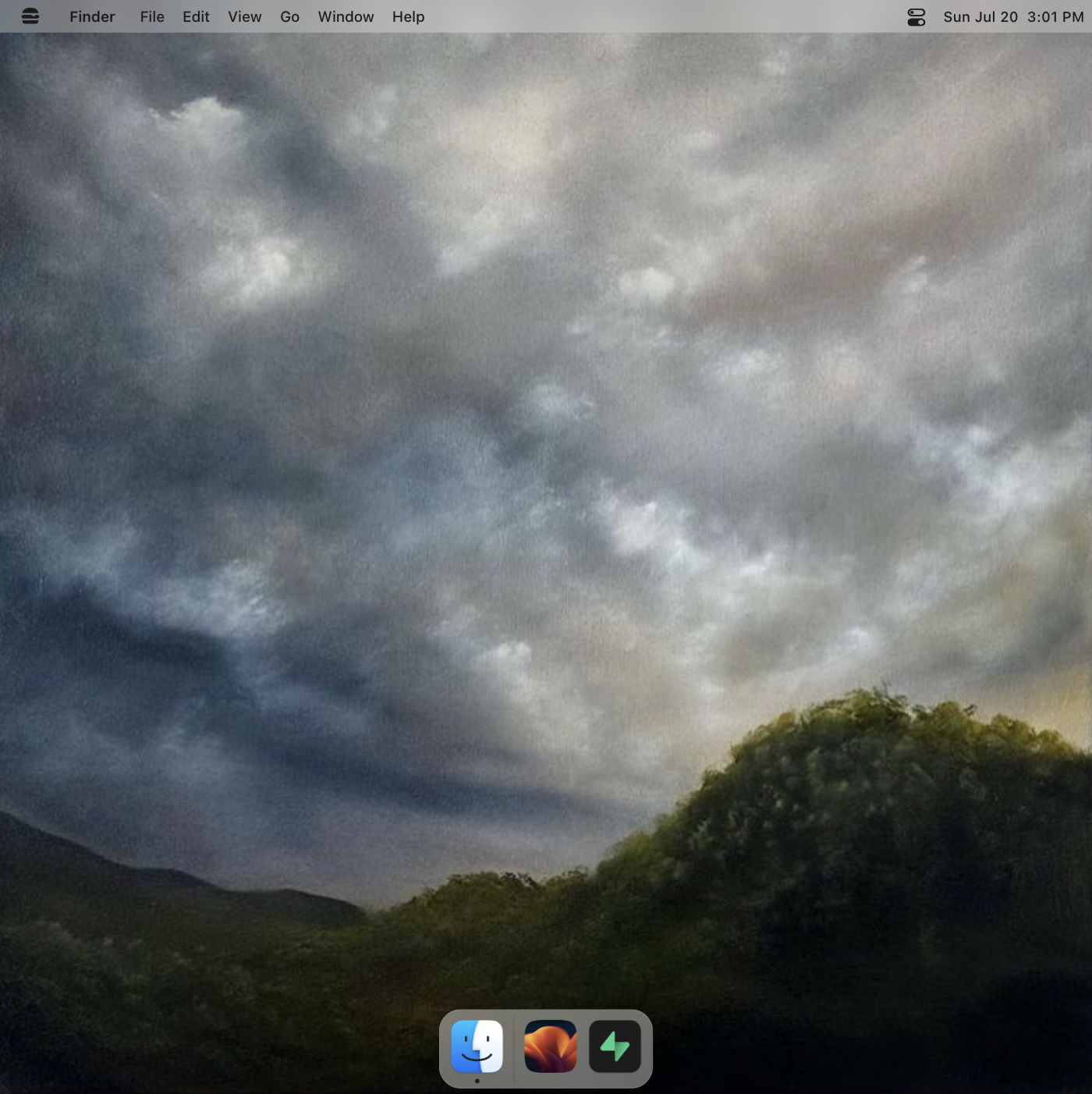The image size is (1092, 1094).
Task: Open the Window menu
Action: [x=346, y=16]
